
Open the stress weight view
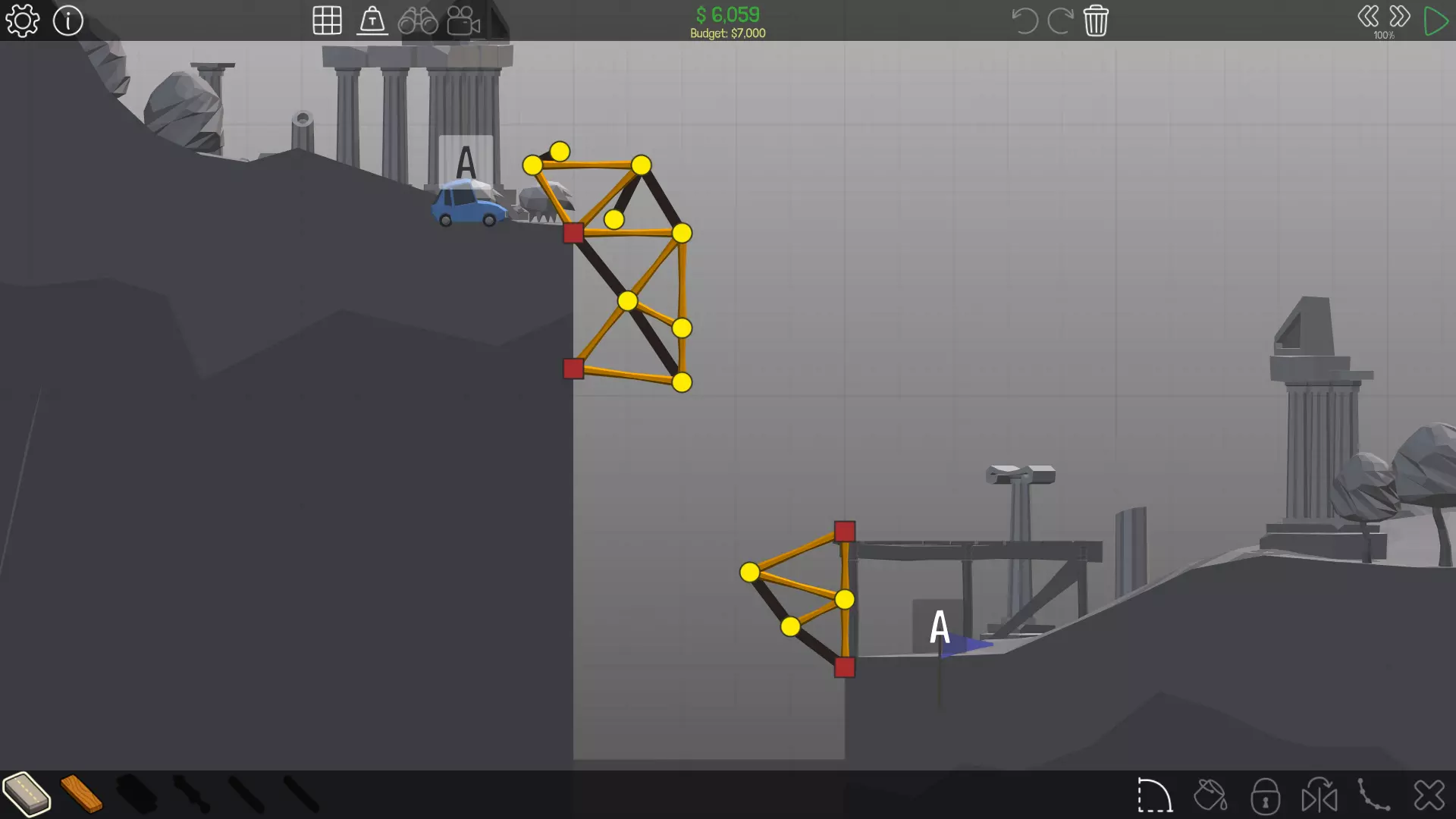372,20
